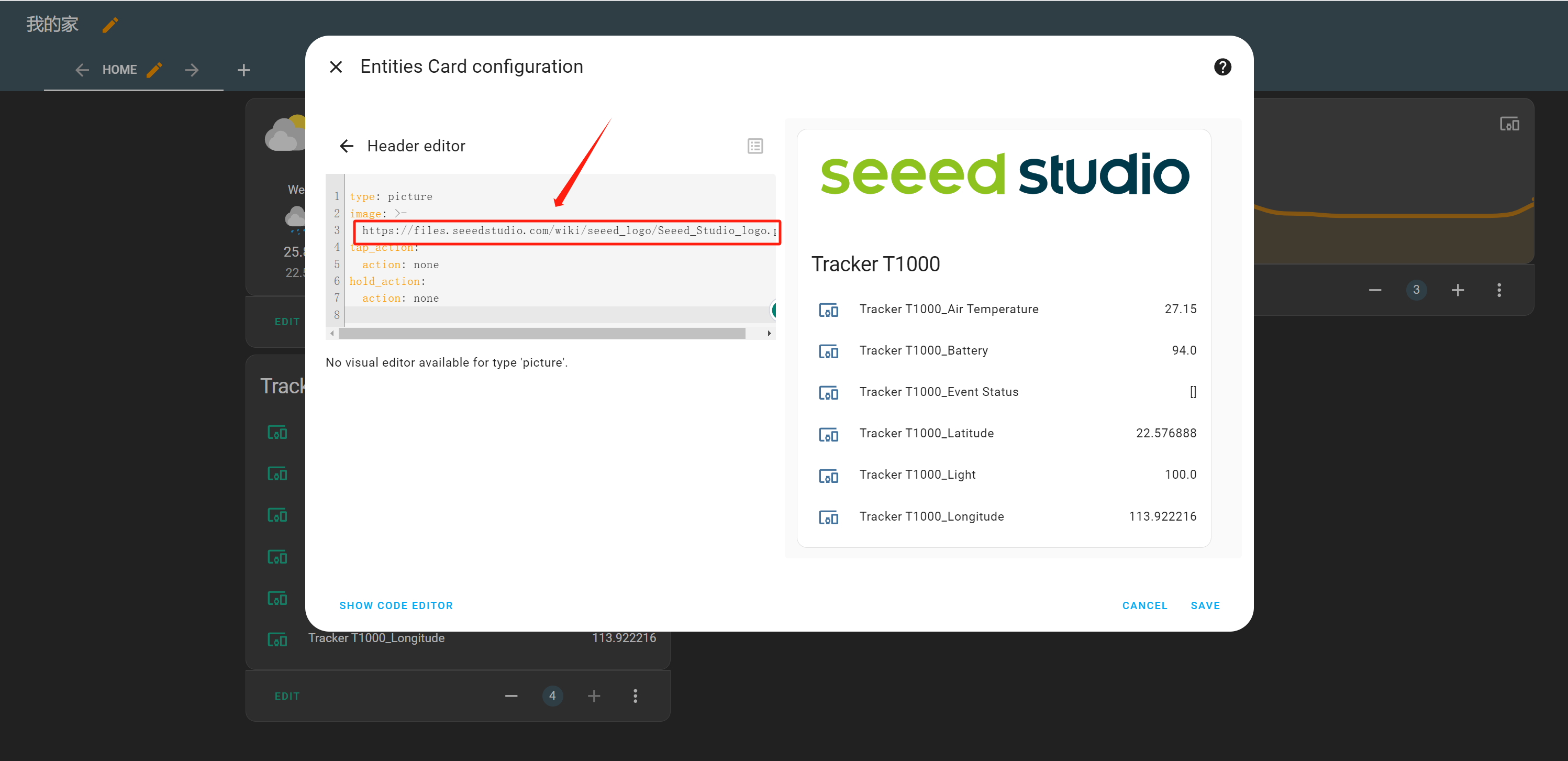Click the 94.0 battery value
Image resolution: width=1568 pixels, height=761 pixels.
pyautogui.click(x=1184, y=351)
